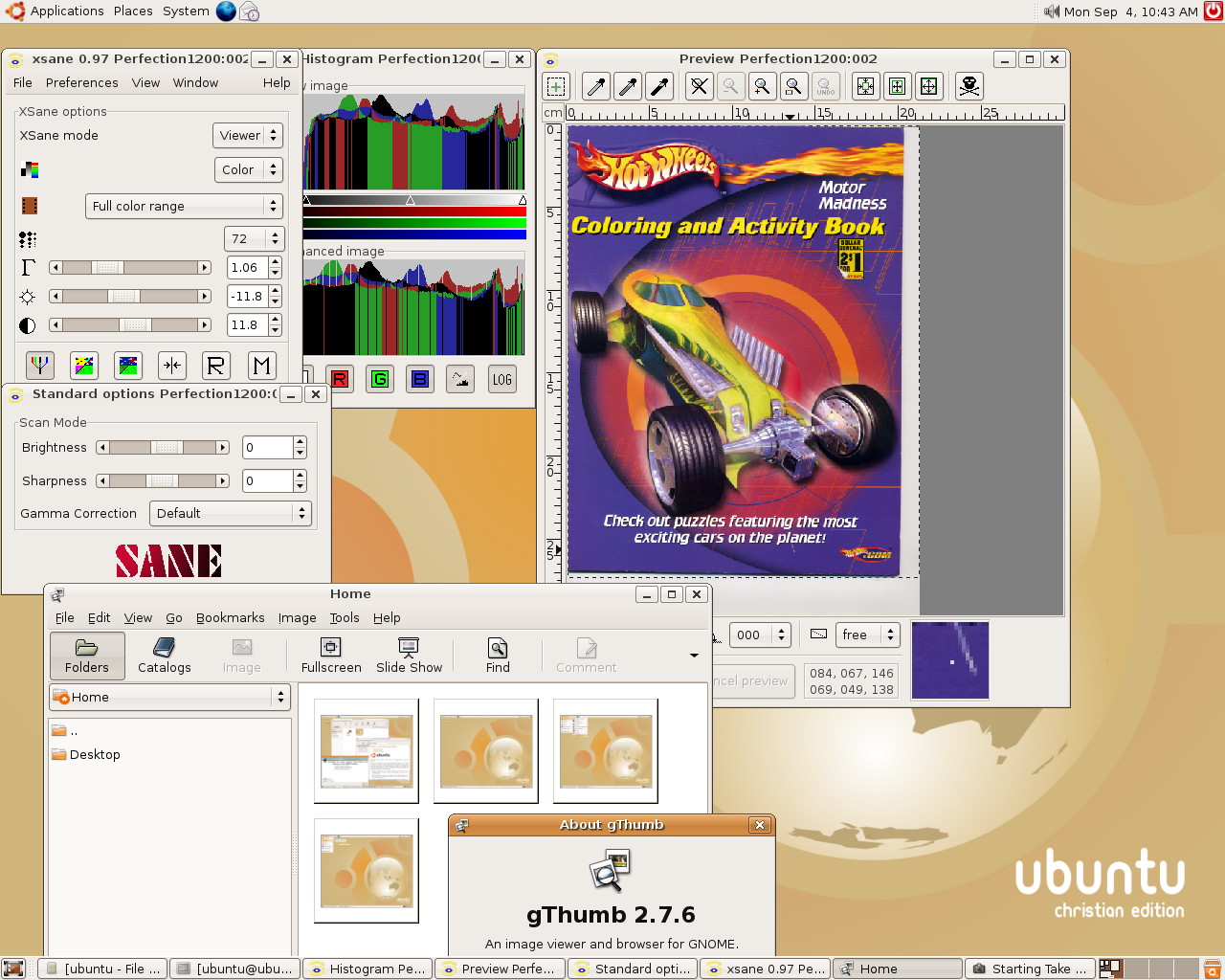Open the Full color range dropdown
The height and width of the screenshot is (980, 1225).
point(184,206)
